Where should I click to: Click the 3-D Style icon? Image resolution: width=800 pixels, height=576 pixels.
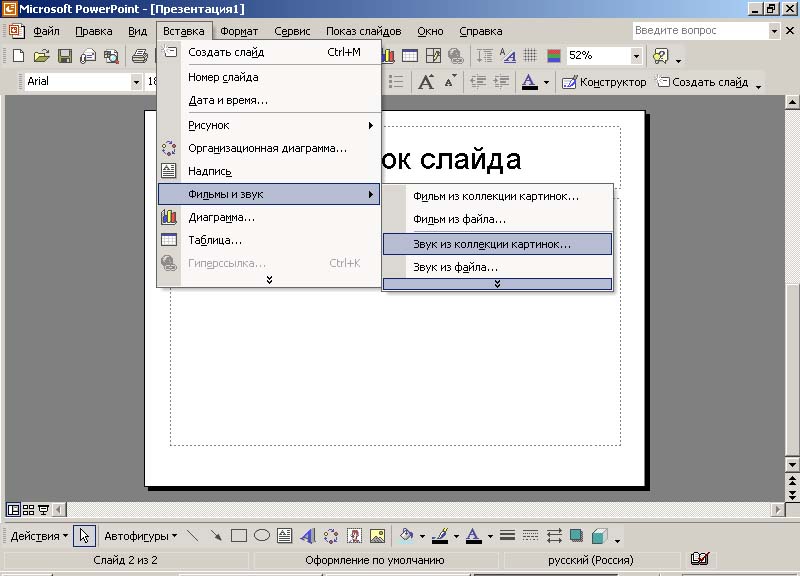pos(600,536)
